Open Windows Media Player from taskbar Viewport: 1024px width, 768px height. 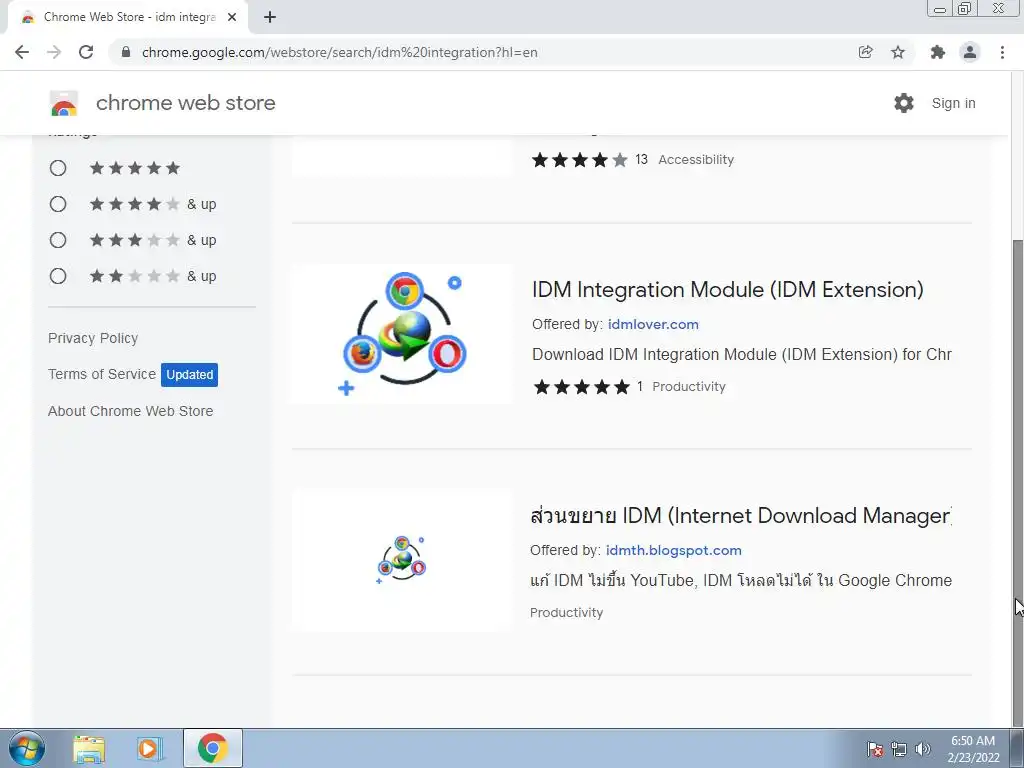(x=150, y=749)
